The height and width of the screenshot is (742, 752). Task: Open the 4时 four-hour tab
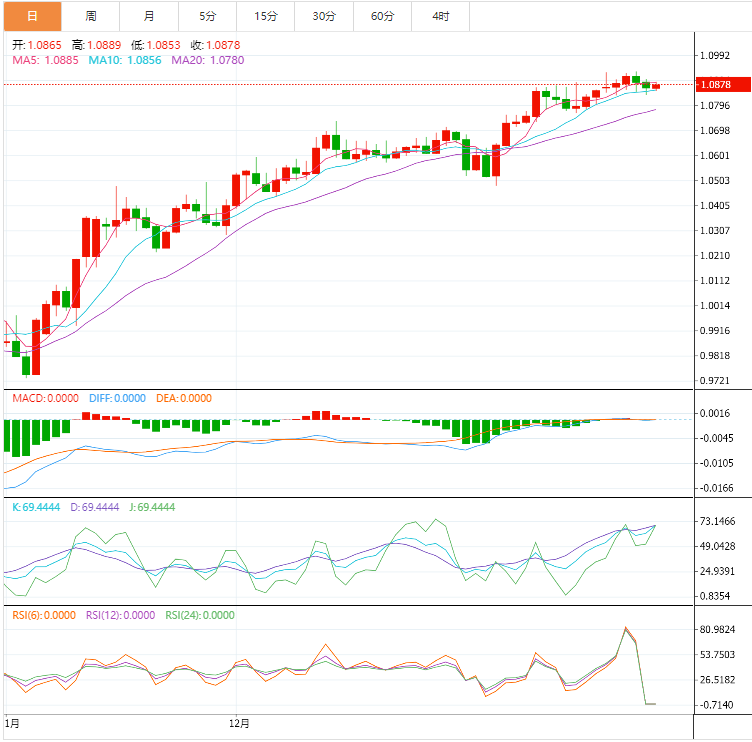(x=440, y=16)
